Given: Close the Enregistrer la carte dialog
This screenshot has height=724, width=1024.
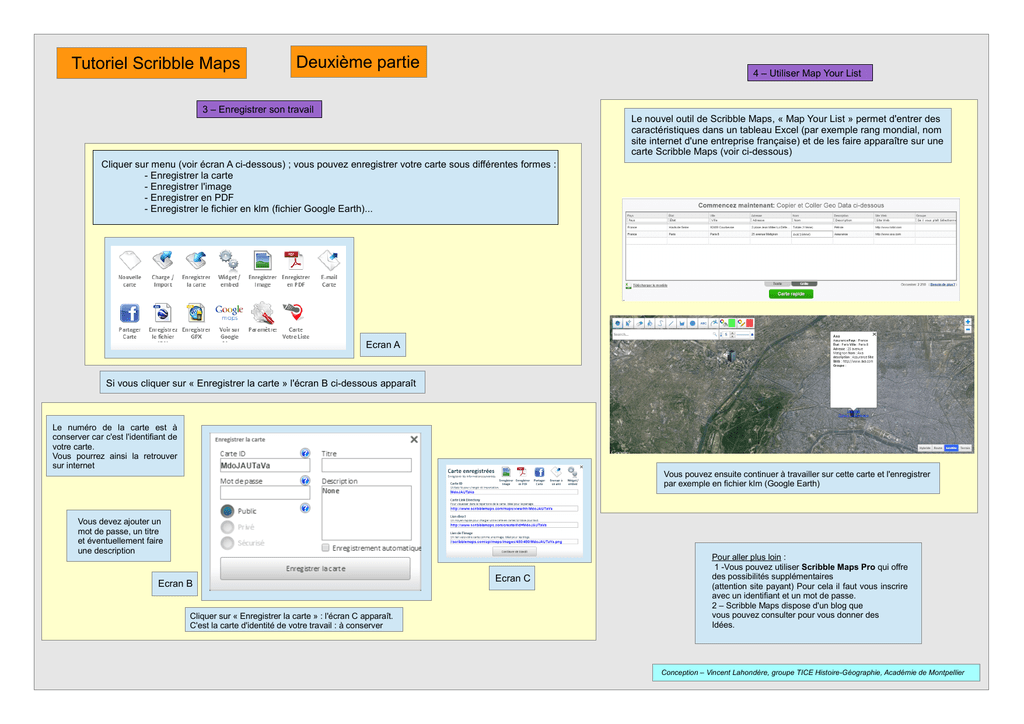Looking at the screenshot, I should 414,439.
